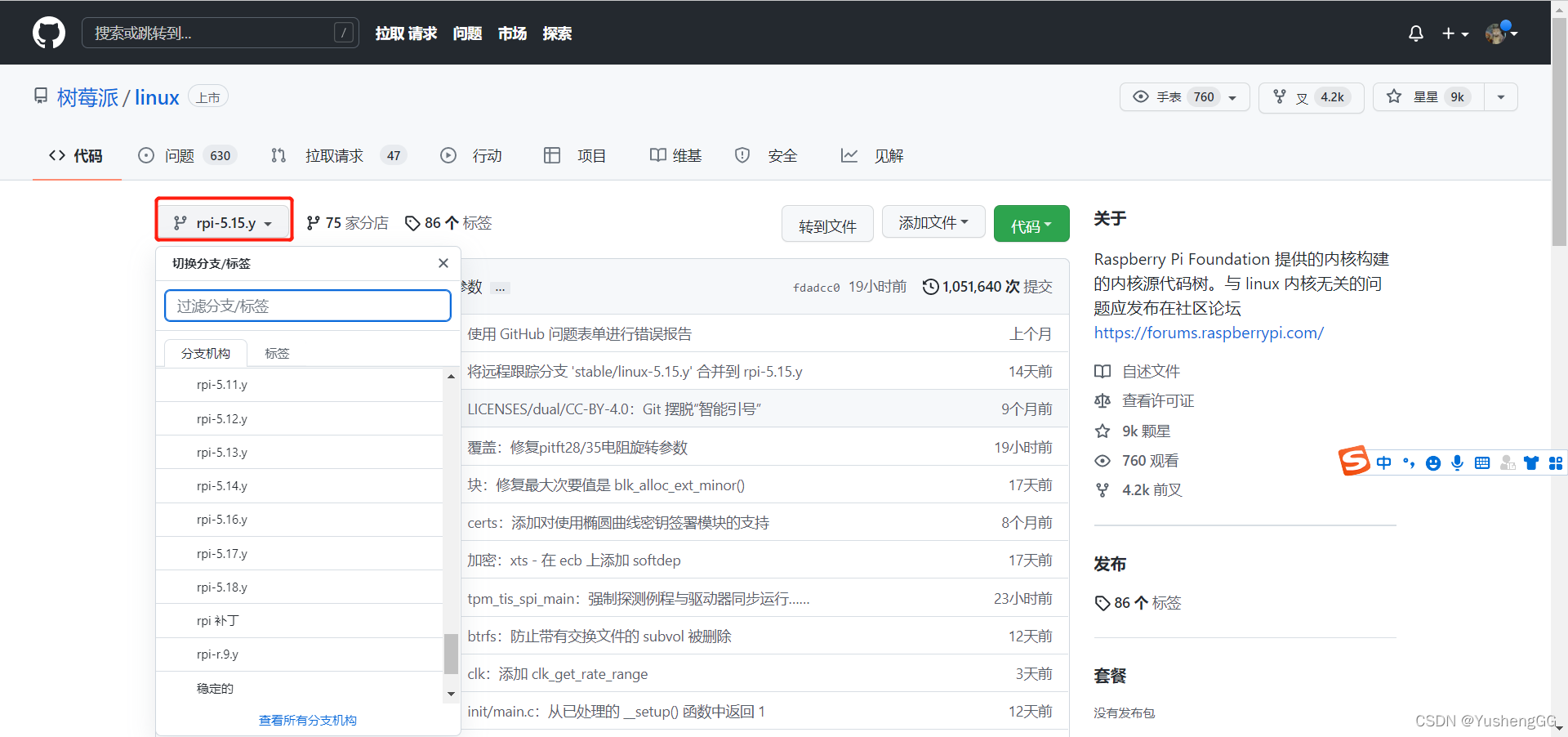Choose the rpi 补丁 branch
The height and width of the screenshot is (737, 1568).
pyautogui.click(x=299, y=621)
